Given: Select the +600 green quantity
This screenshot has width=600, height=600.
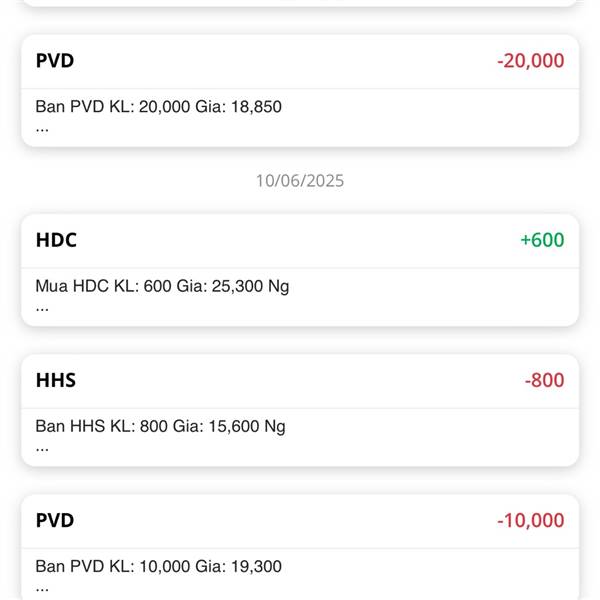Looking at the screenshot, I should pos(542,240).
